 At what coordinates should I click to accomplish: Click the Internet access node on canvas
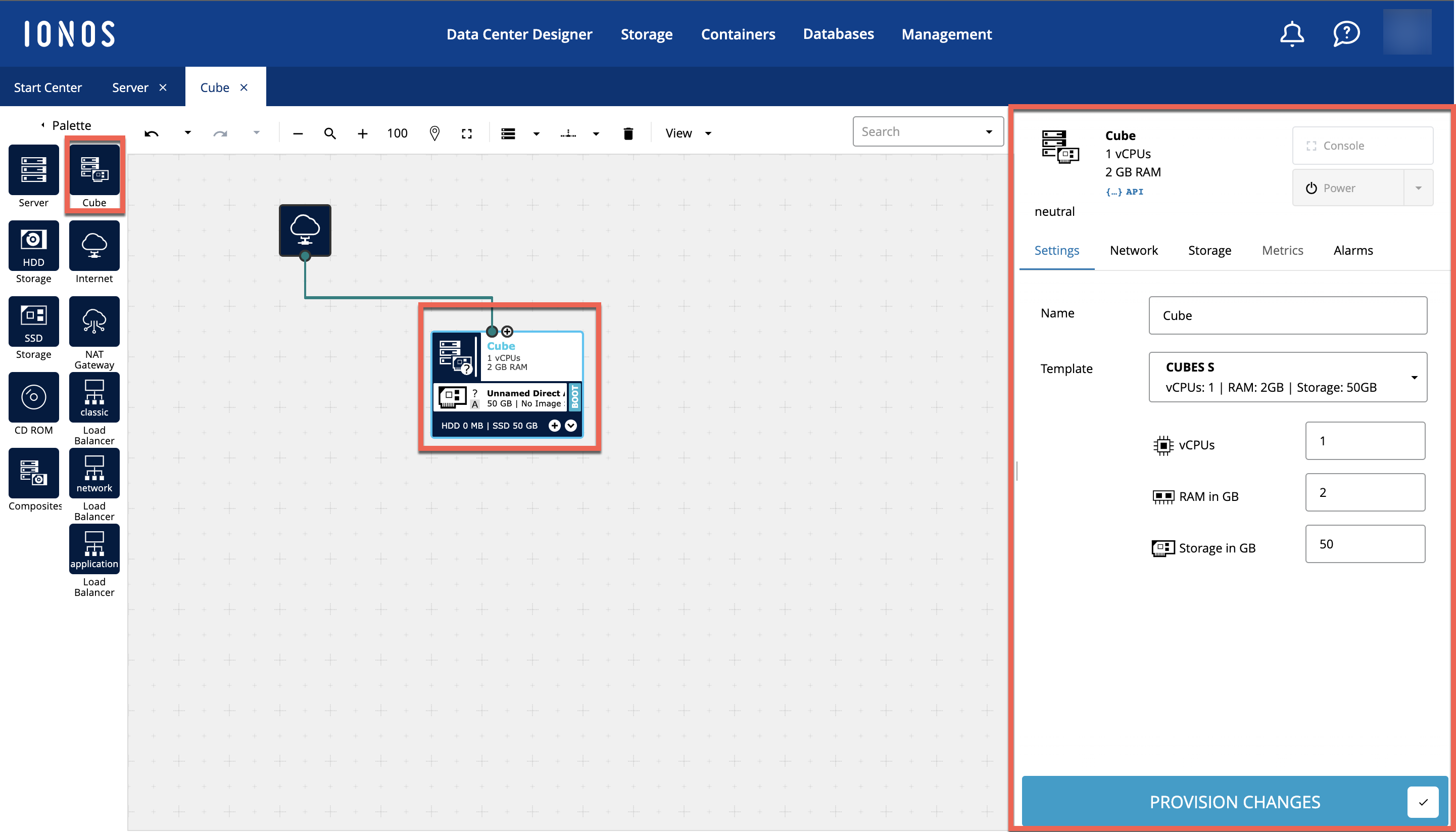pos(305,229)
